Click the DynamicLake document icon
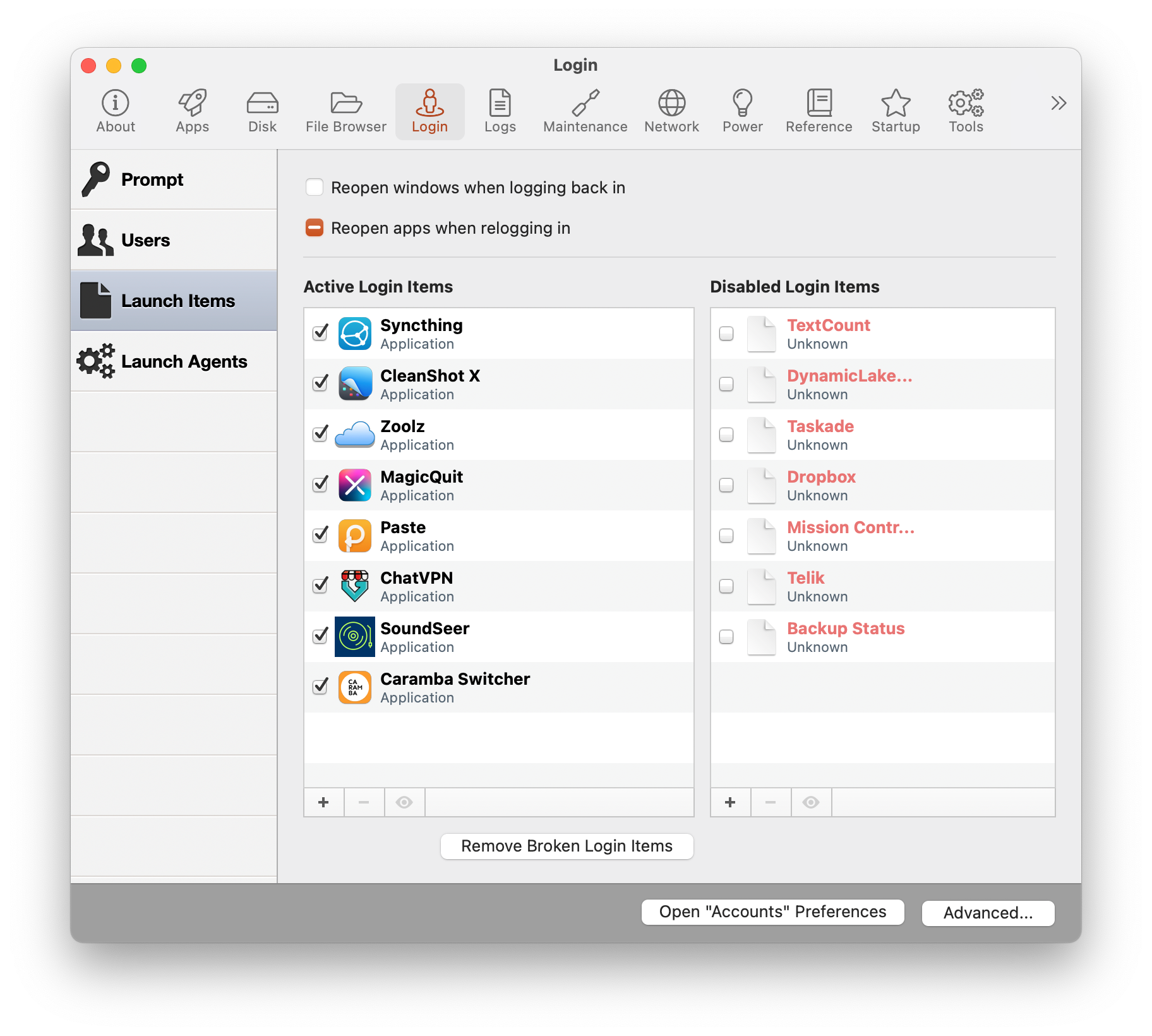 click(x=762, y=384)
